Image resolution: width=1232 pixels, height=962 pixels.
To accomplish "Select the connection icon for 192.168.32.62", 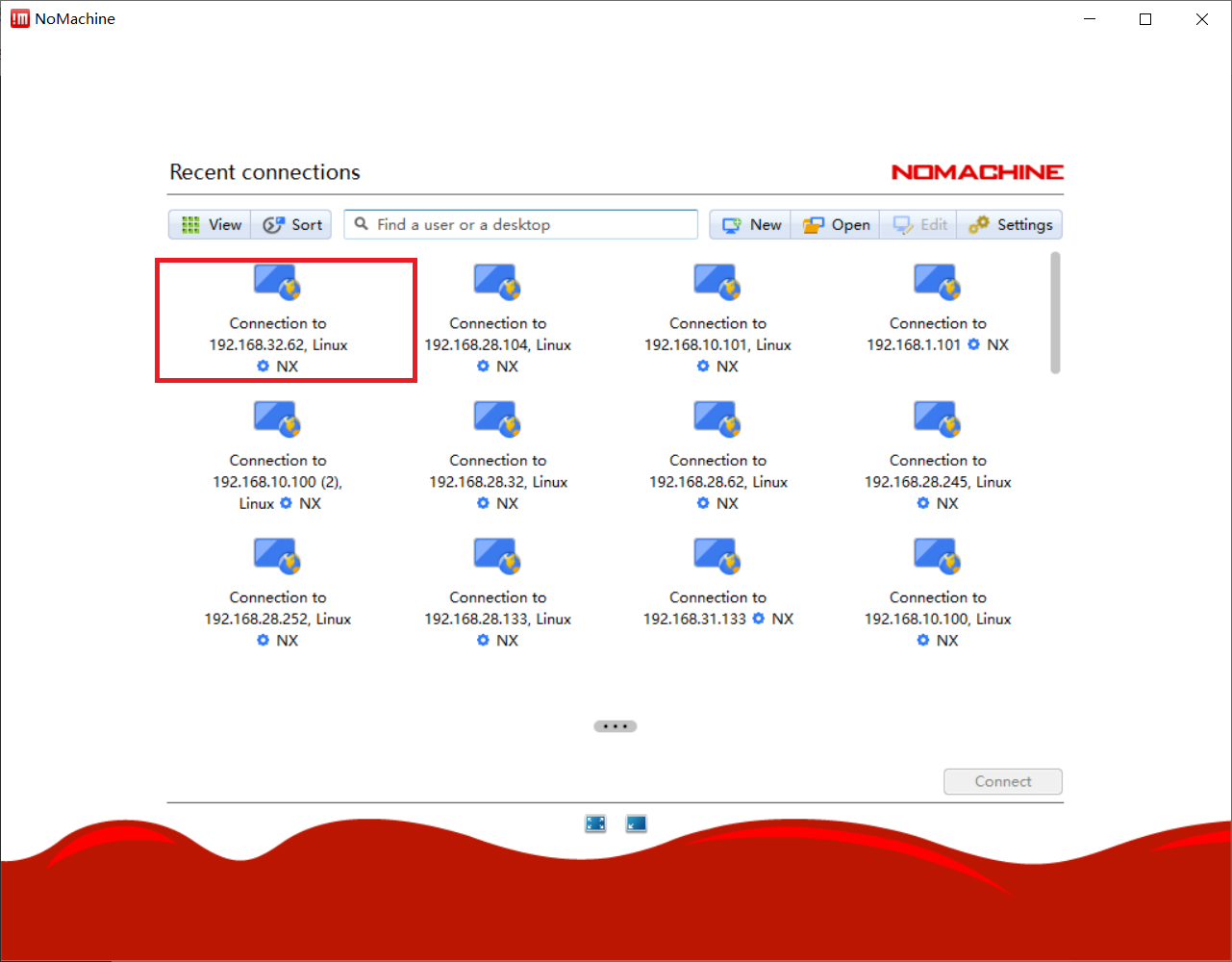I will coord(278,282).
